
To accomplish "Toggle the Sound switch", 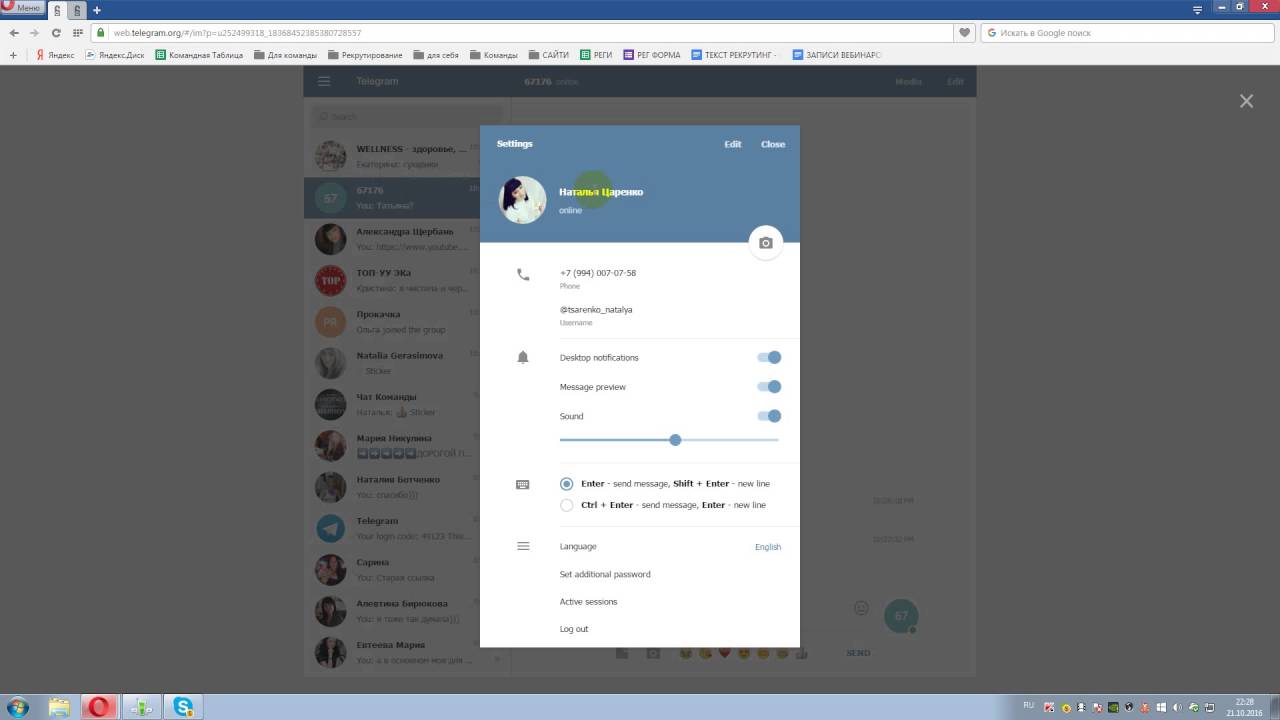I will click(769, 416).
